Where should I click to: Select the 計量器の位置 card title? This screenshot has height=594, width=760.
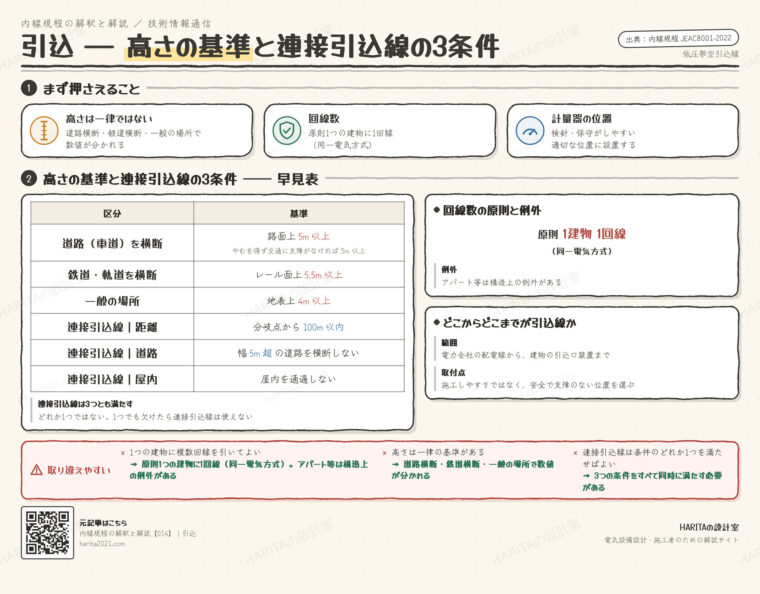(x=581, y=119)
